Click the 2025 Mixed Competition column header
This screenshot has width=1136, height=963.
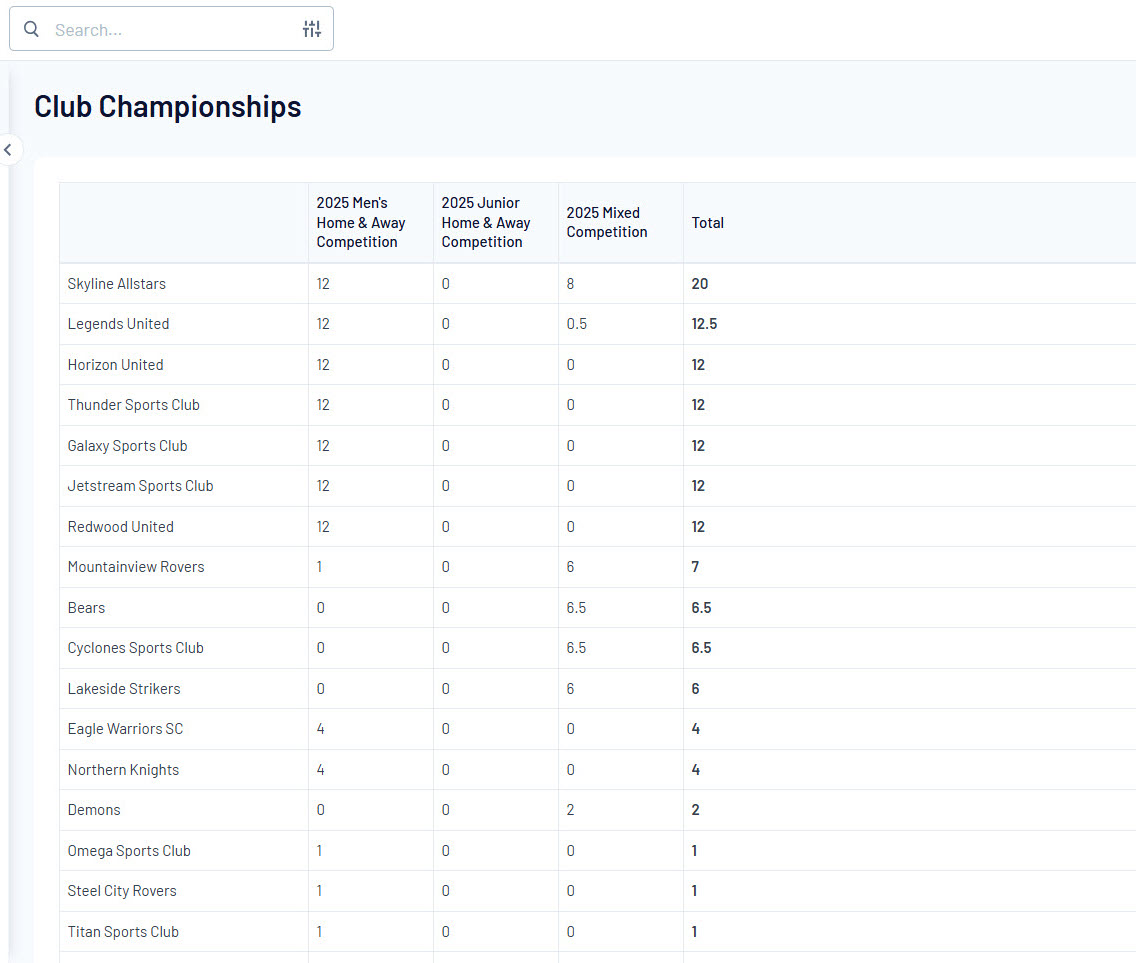pyautogui.click(x=607, y=222)
